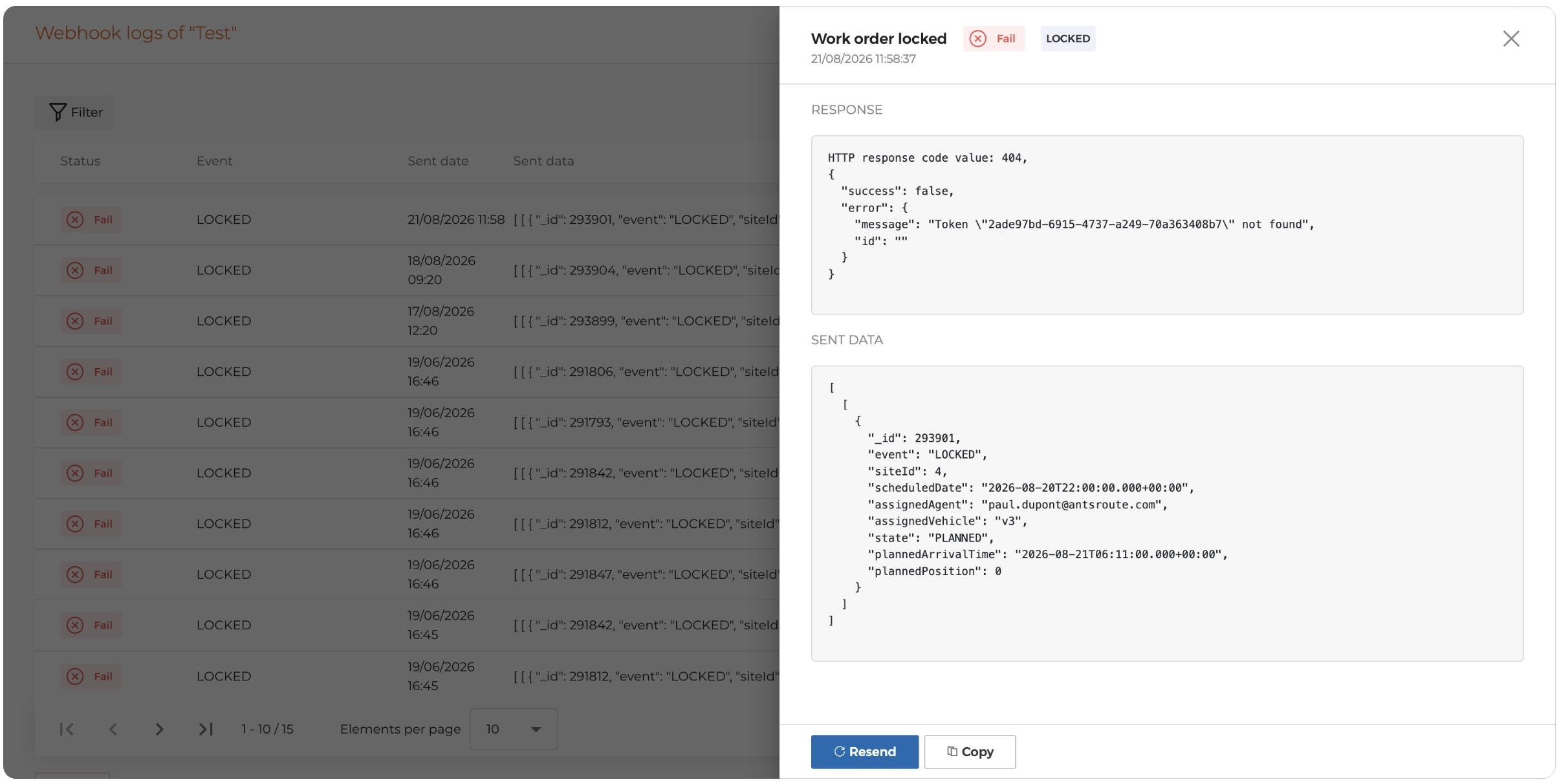Viewport: 1559px width, 784px height.
Task: Jump to the last page of logs
Action: (x=206, y=729)
